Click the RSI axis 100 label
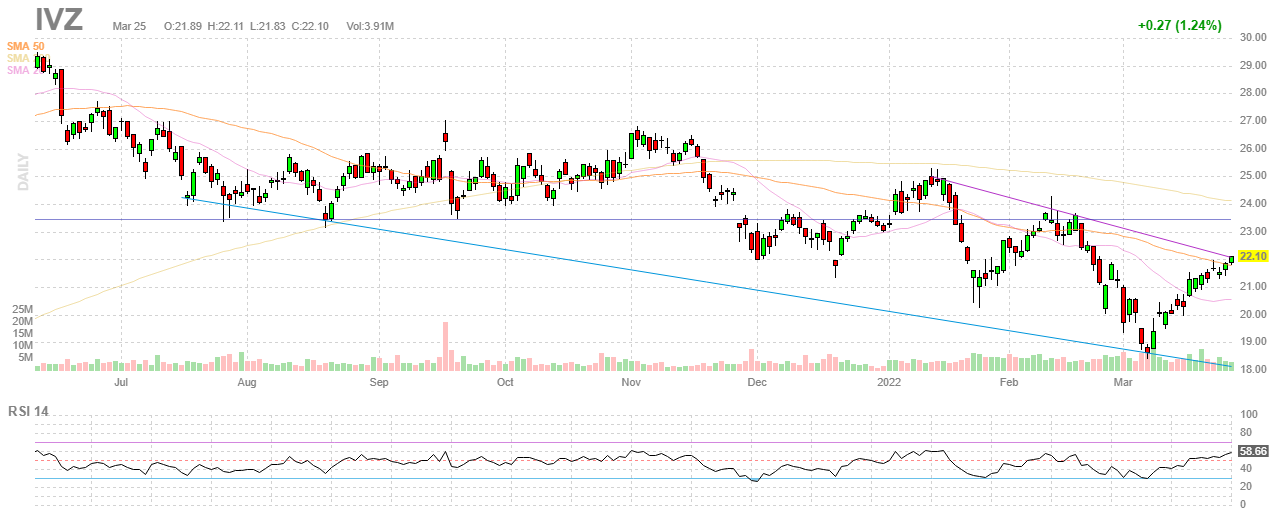 click(1249, 414)
